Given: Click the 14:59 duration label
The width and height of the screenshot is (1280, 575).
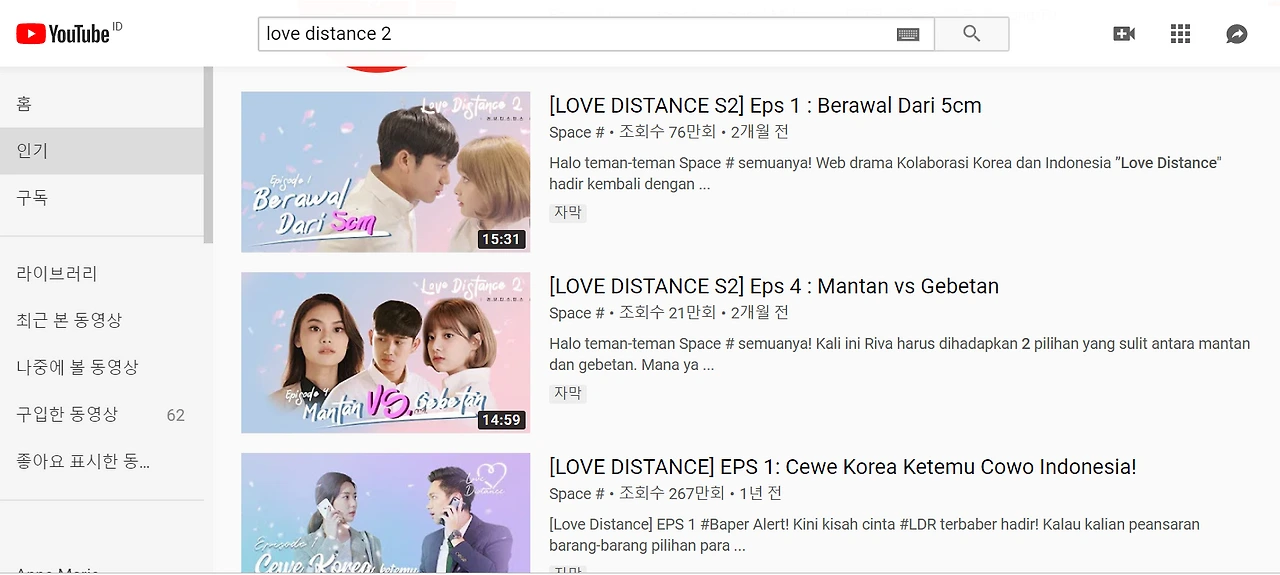Looking at the screenshot, I should 501,420.
